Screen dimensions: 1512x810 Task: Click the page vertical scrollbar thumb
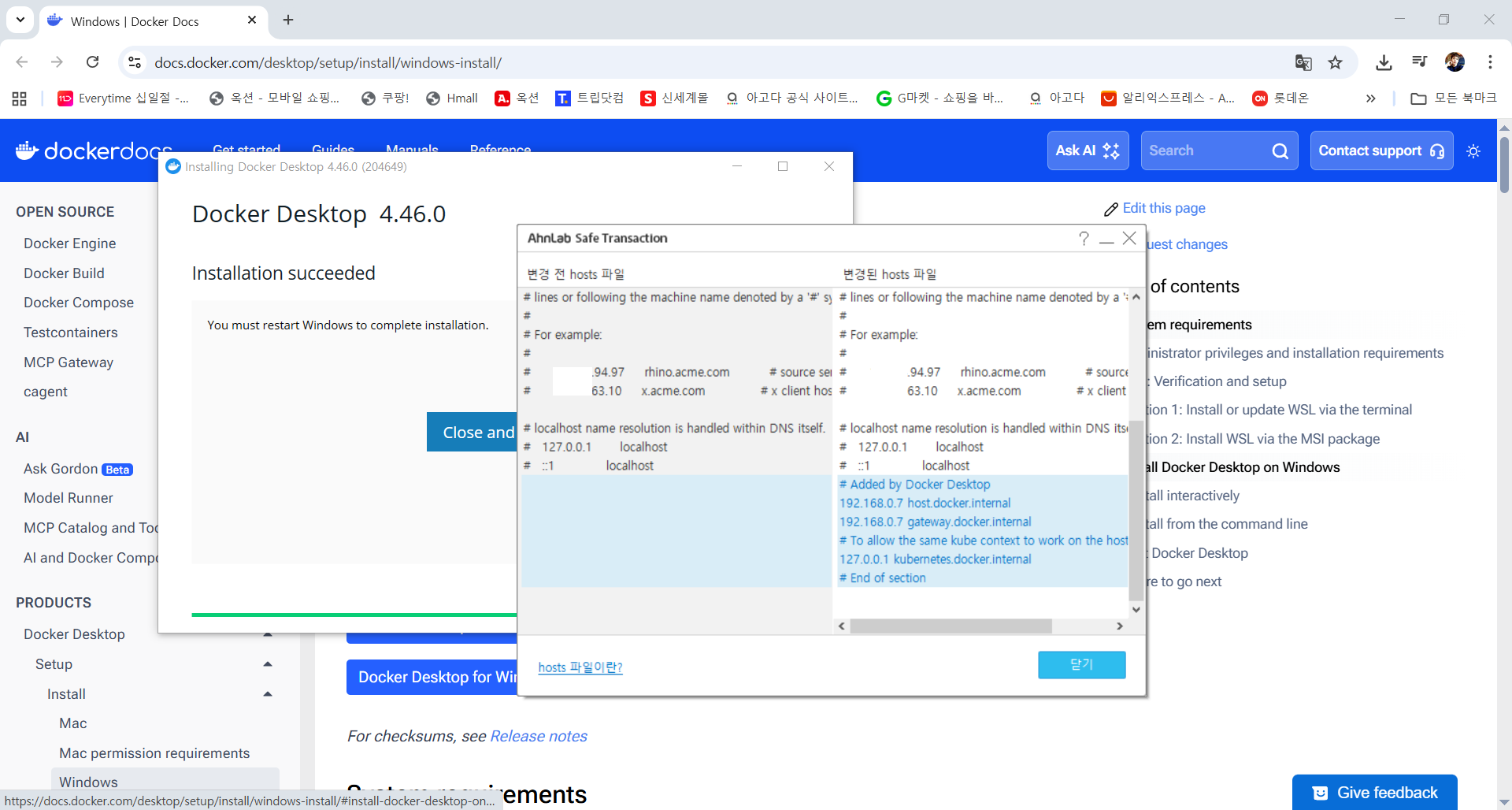click(1504, 165)
